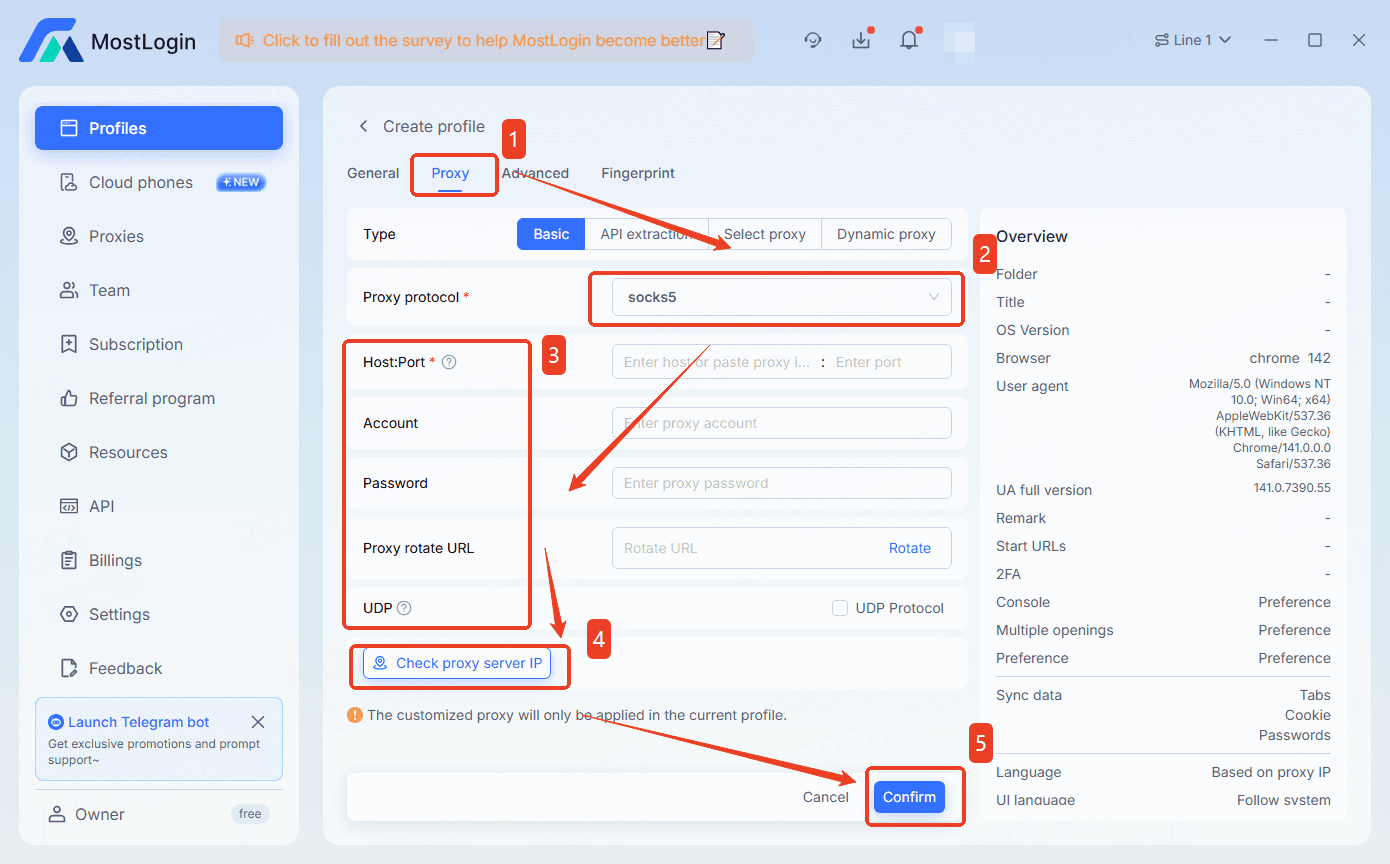Enable the UDP Protocol checkbox
Image resolution: width=1390 pixels, height=864 pixels.
[840, 608]
